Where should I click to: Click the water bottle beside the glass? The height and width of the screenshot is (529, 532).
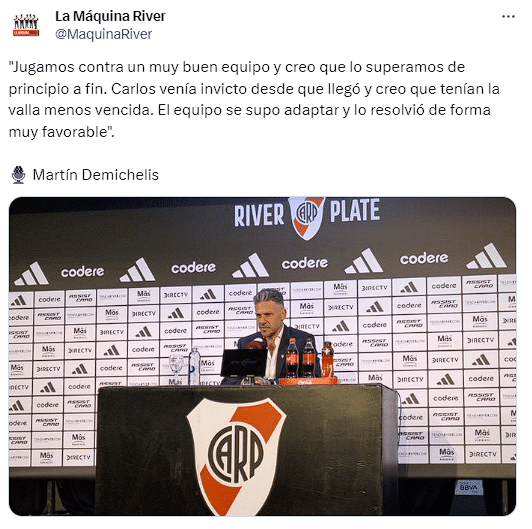[194, 366]
